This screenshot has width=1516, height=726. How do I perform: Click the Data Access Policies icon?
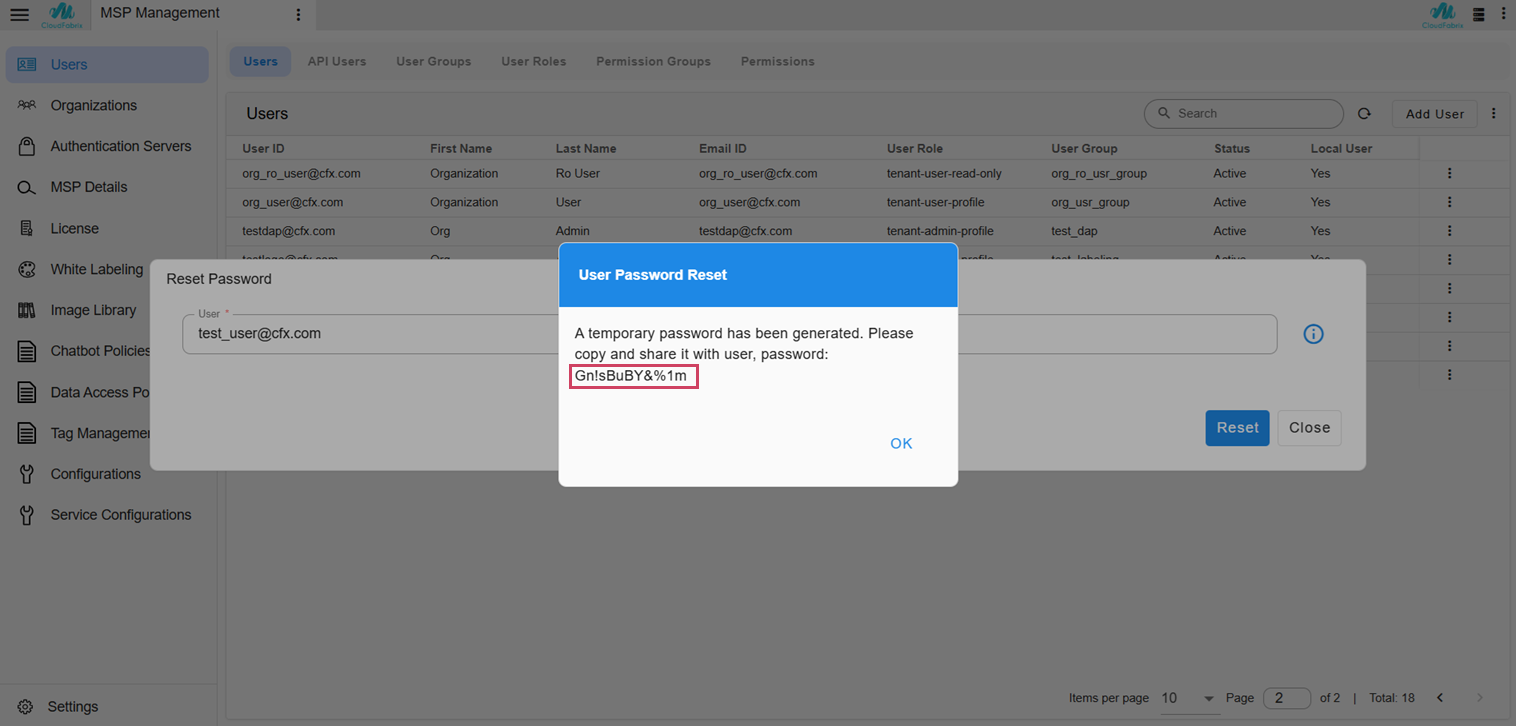click(x=27, y=392)
